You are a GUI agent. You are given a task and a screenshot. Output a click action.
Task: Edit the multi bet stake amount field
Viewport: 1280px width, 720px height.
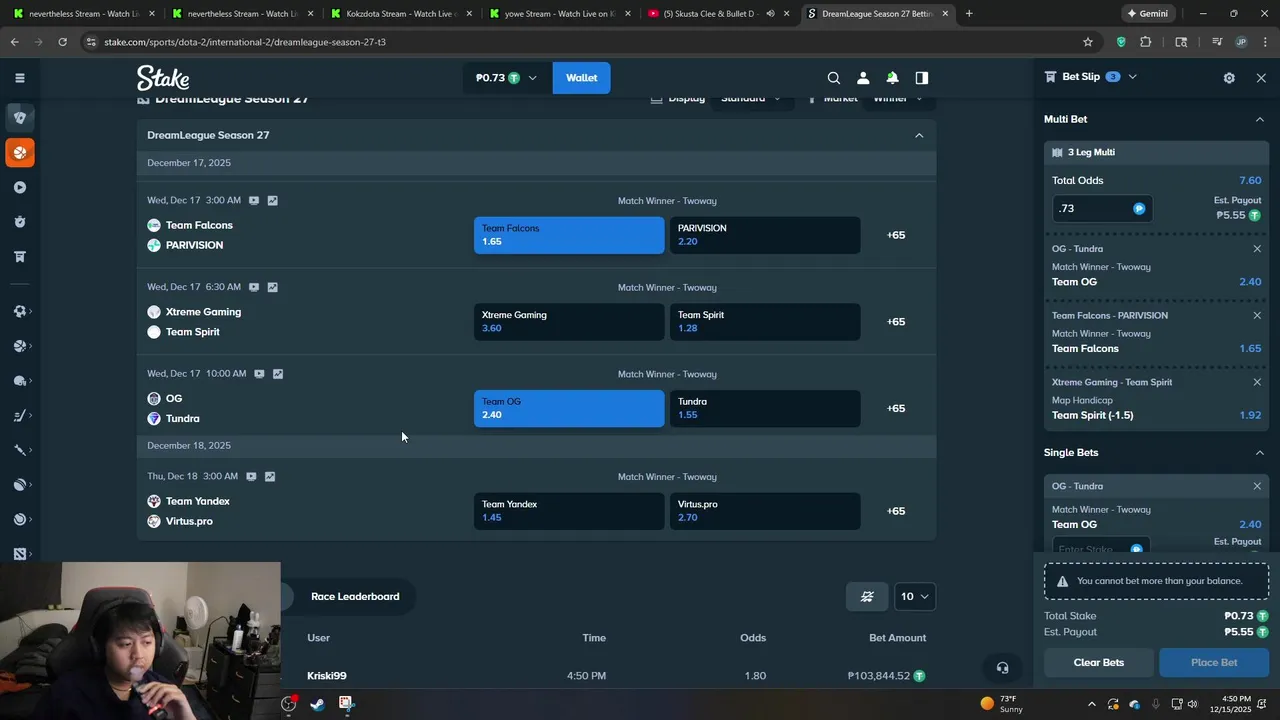1100,208
